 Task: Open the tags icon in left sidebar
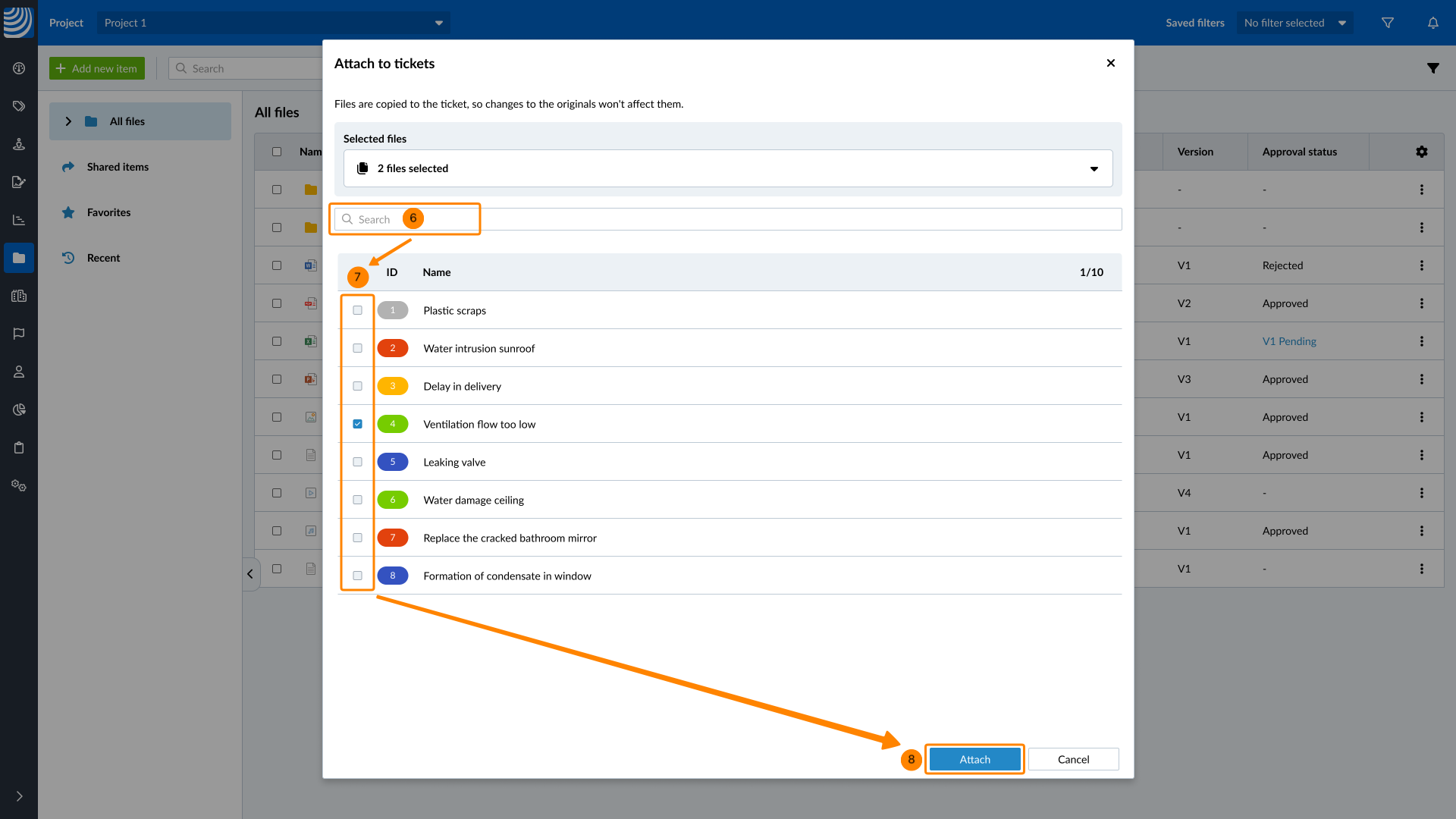(19, 106)
